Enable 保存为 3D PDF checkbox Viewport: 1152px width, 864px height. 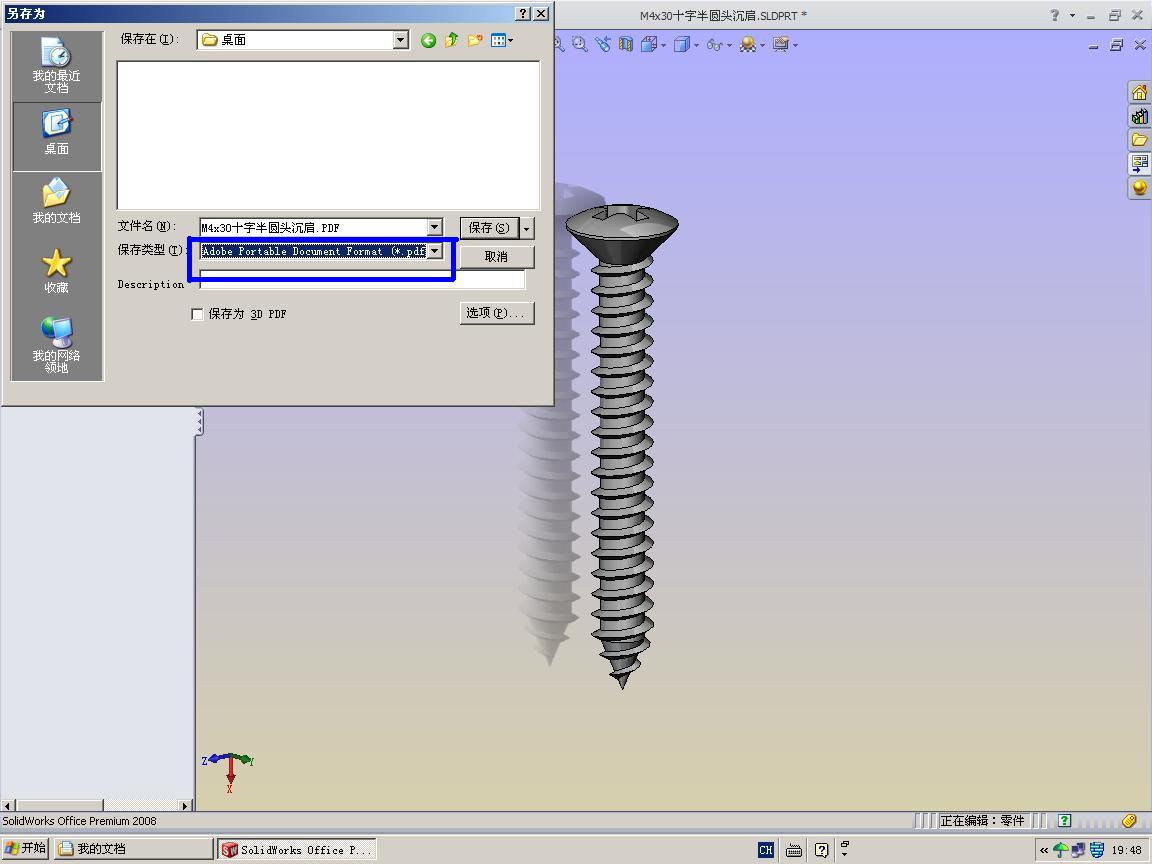tap(197, 314)
